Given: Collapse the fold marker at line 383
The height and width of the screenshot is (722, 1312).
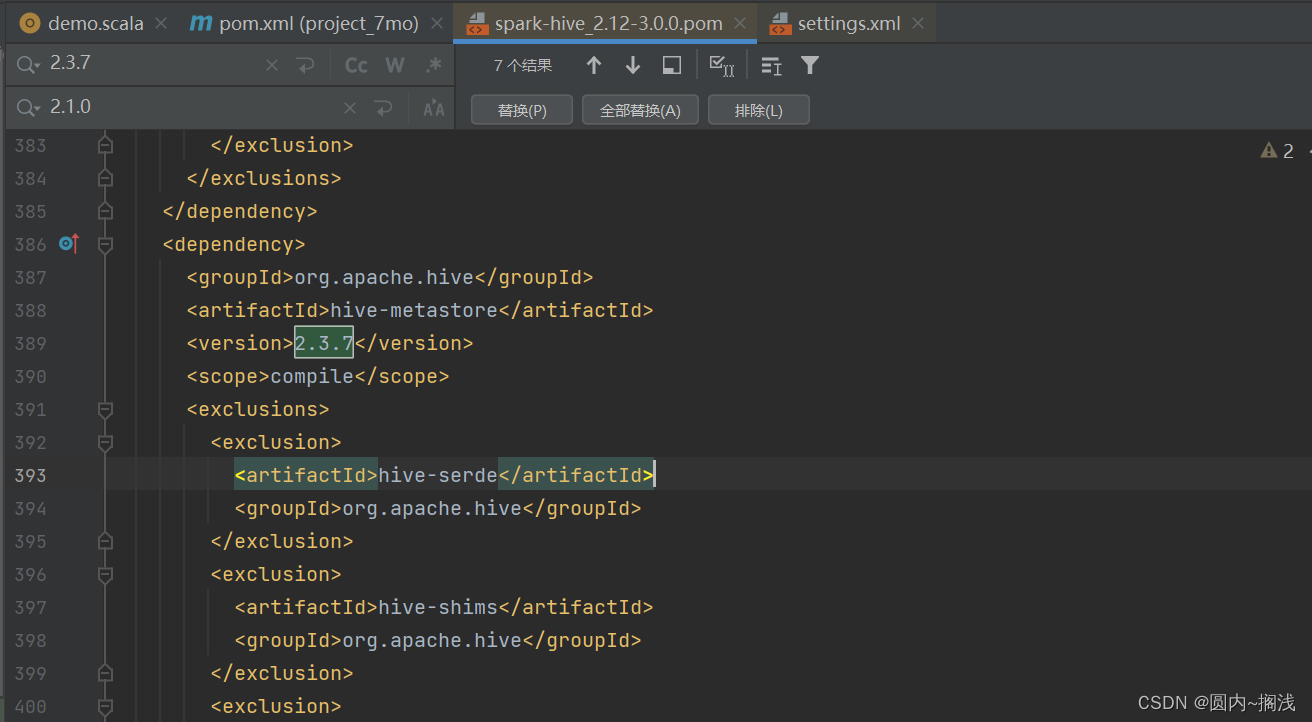Looking at the screenshot, I should click(105, 145).
